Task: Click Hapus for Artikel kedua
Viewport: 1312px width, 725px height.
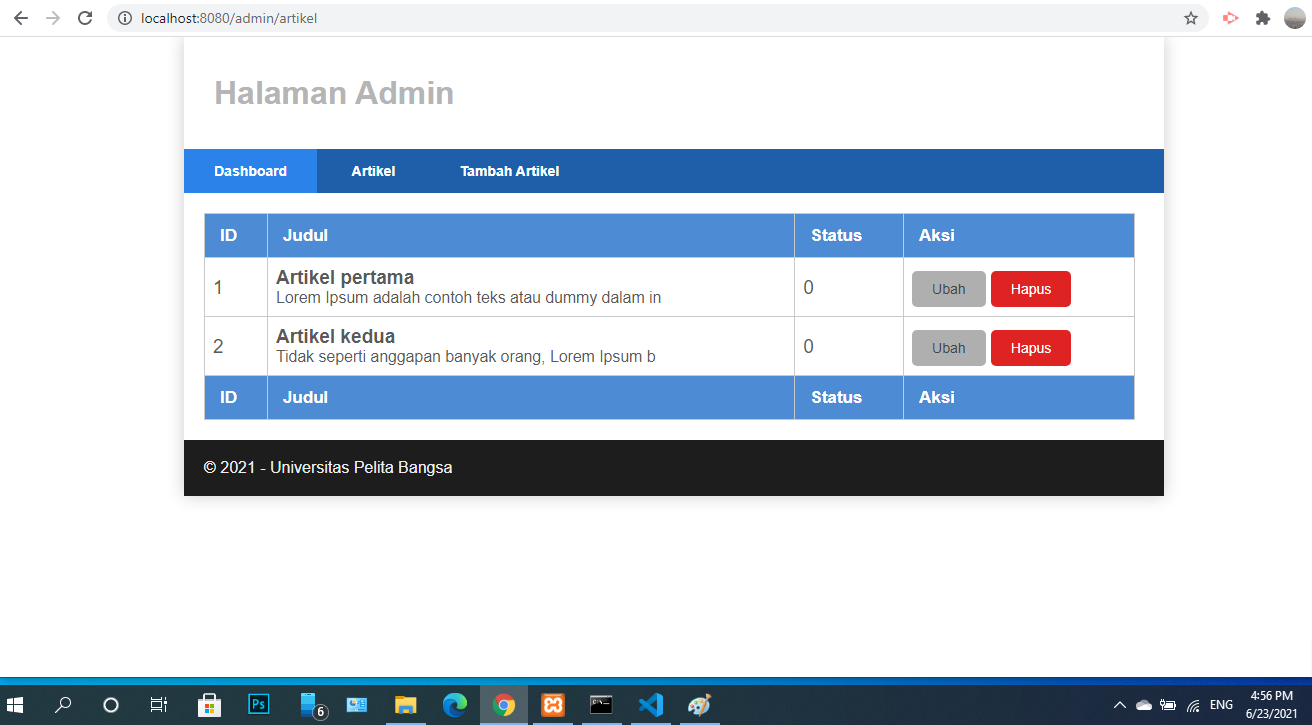Action: pyautogui.click(x=1030, y=347)
